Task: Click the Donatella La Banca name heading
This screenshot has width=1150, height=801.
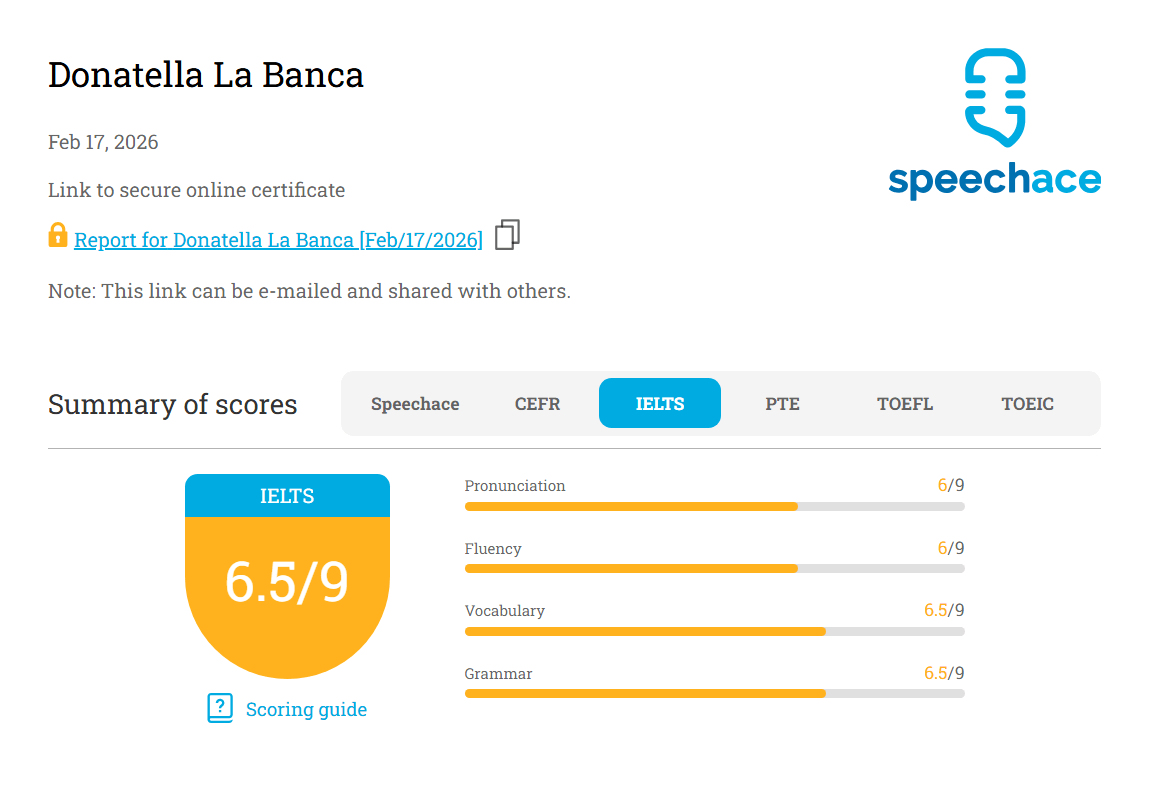Action: click(x=206, y=75)
